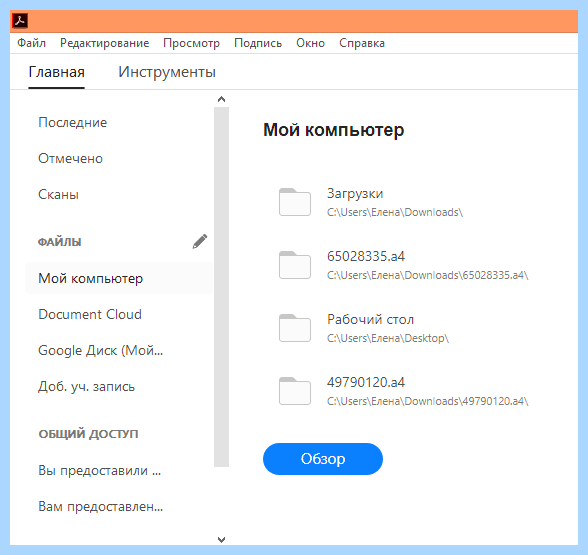Open Вам предоставлен... shared list

[100, 507]
